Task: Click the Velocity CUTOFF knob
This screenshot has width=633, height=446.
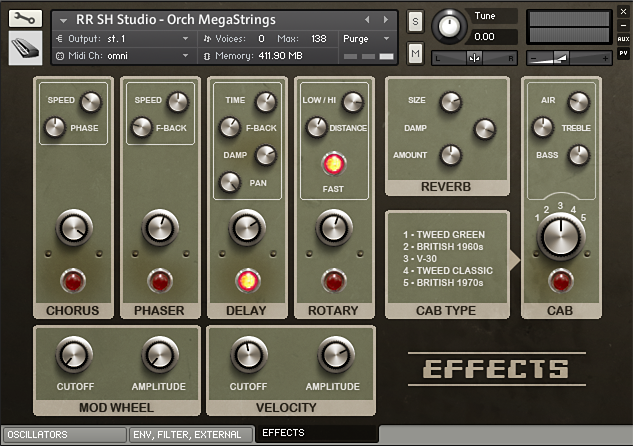Action: point(249,355)
